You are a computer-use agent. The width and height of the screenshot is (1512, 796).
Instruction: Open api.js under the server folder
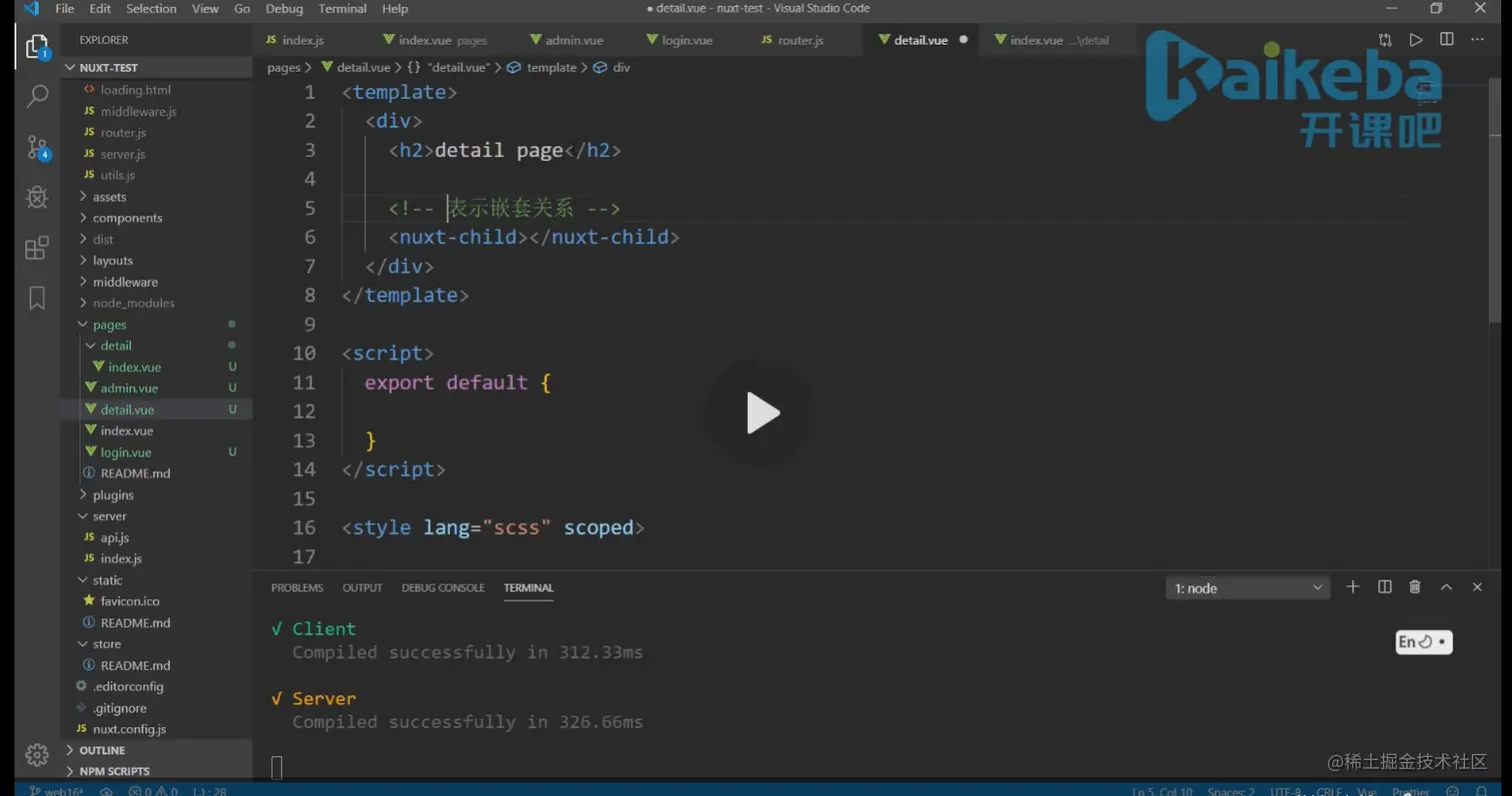114,537
